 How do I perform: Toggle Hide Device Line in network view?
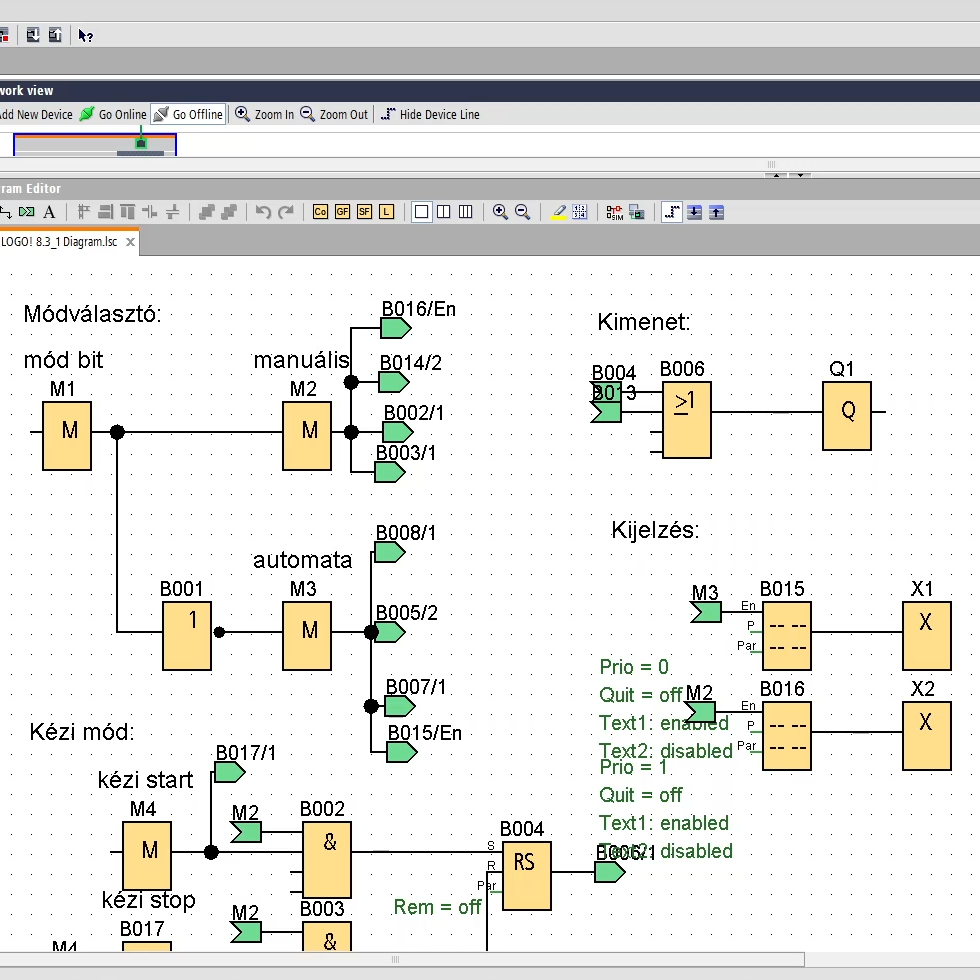point(430,115)
